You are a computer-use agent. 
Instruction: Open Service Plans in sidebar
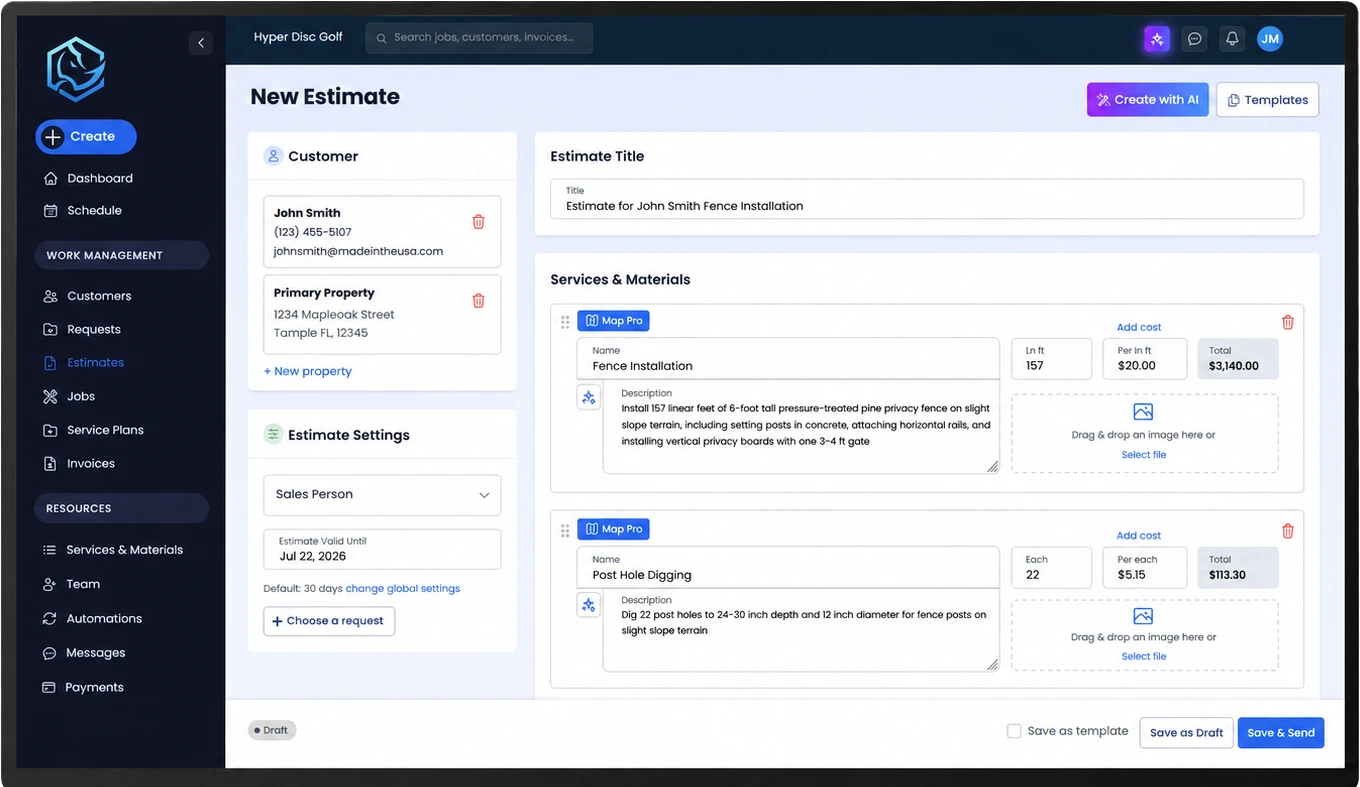point(105,430)
